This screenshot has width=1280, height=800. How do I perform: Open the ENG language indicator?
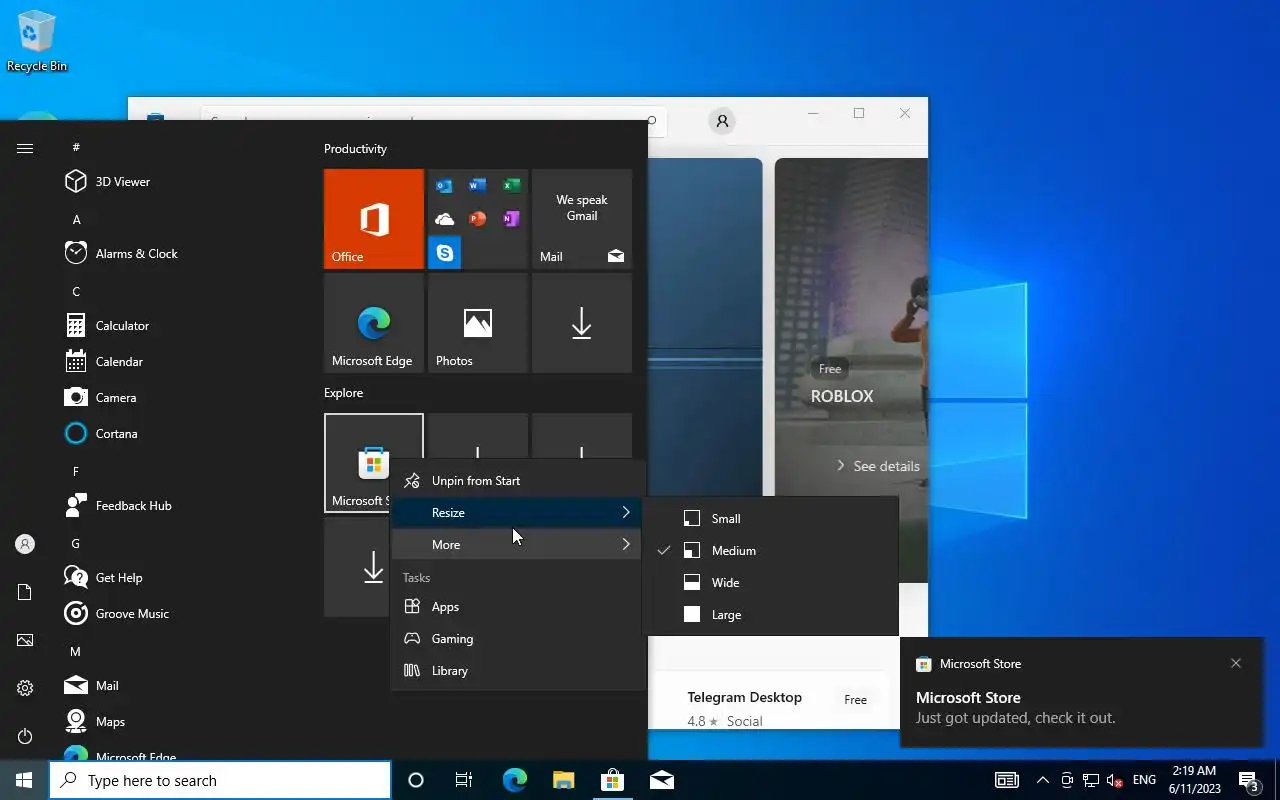pyautogui.click(x=1144, y=780)
